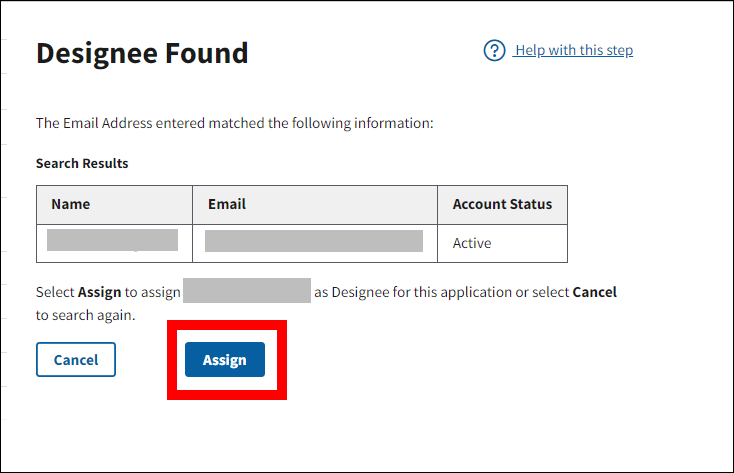Screen dimensions: 734x473
Task: Select the Email column header
Action: [x=227, y=204]
